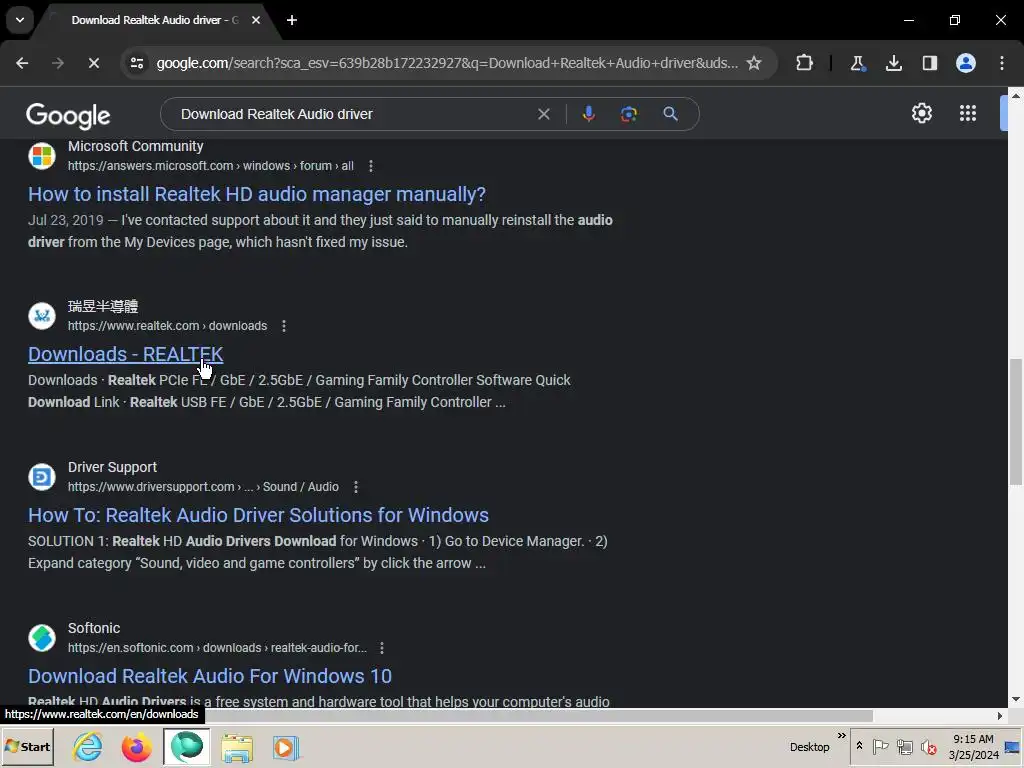Open the Extensions puzzle icon
The width and height of the screenshot is (1024, 768).
805,63
